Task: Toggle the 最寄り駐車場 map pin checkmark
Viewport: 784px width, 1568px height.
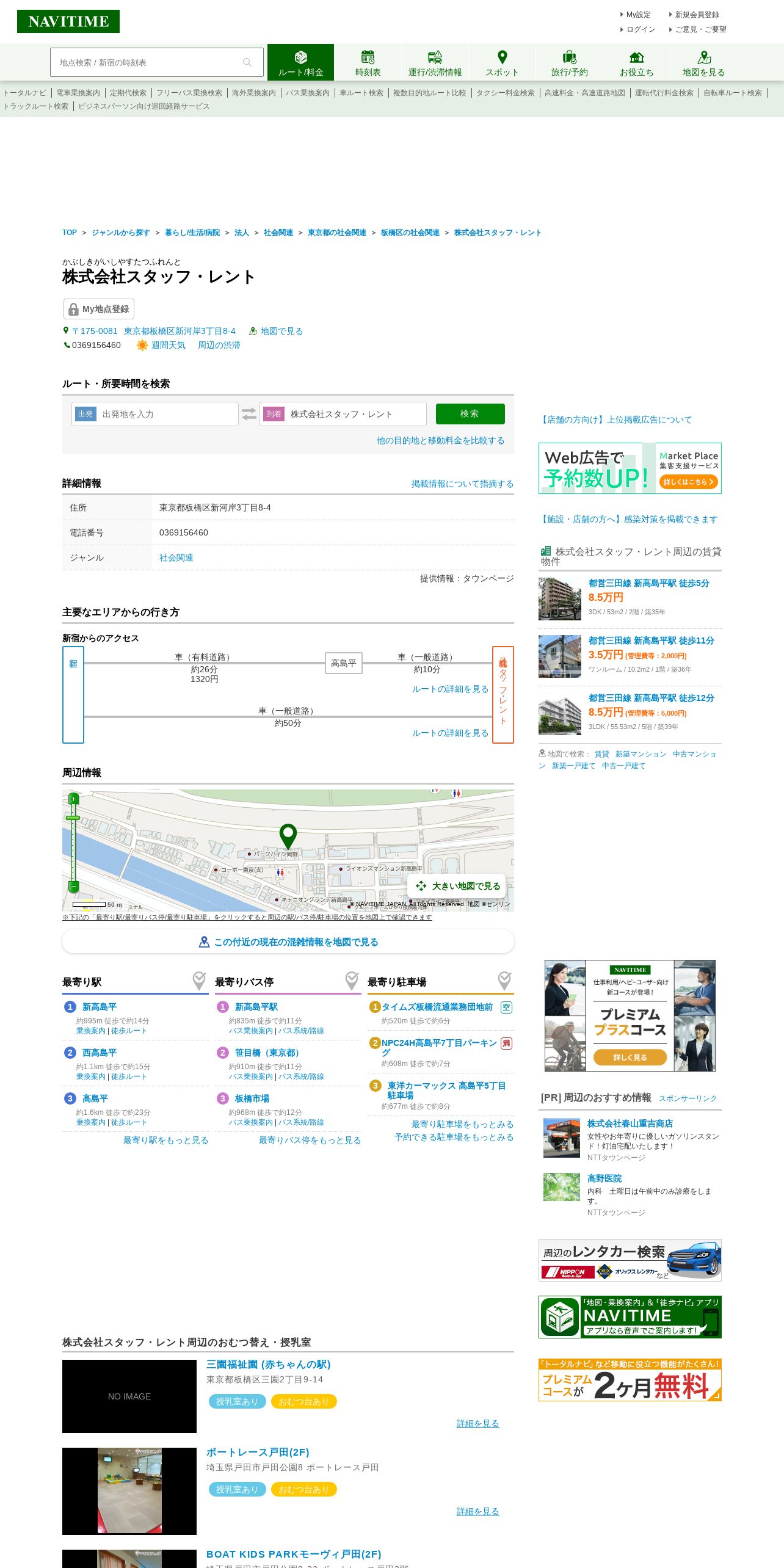Action: click(x=504, y=981)
